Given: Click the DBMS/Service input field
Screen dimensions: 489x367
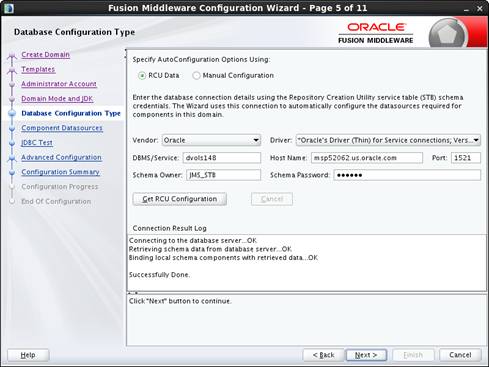Looking at the screenshot, I should click(222, 158).
